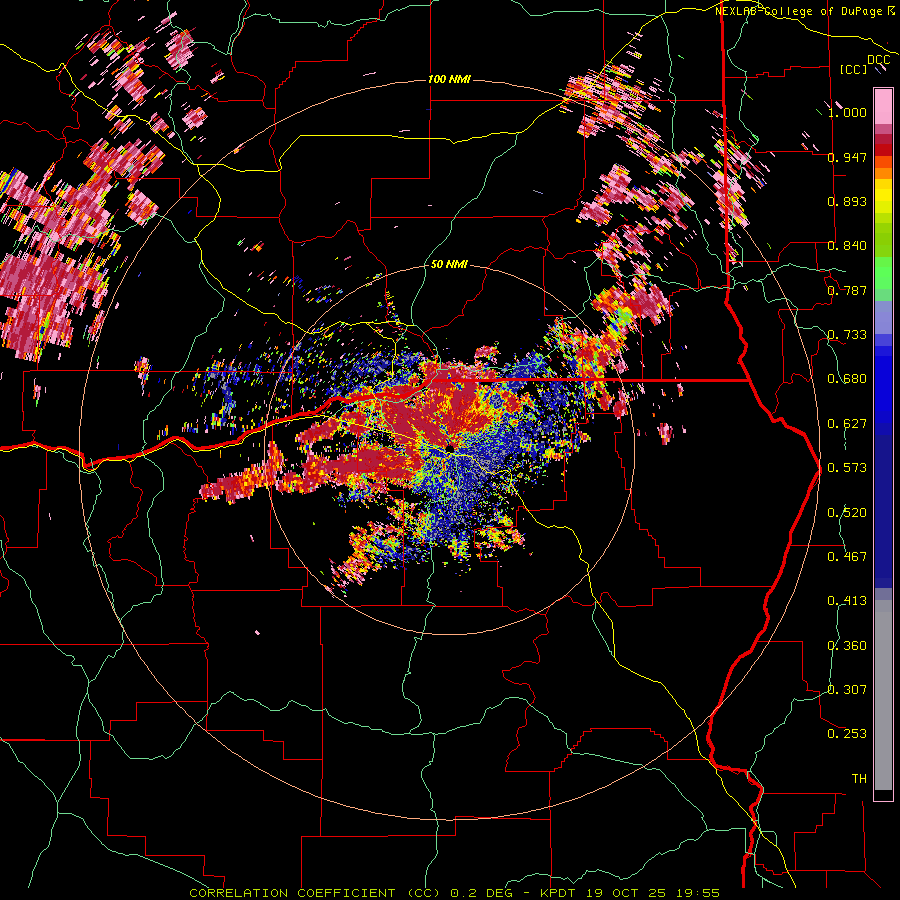900x900 pixels.
Task: Click the TH threshold label on the scale
Action: tap(859, 779)
